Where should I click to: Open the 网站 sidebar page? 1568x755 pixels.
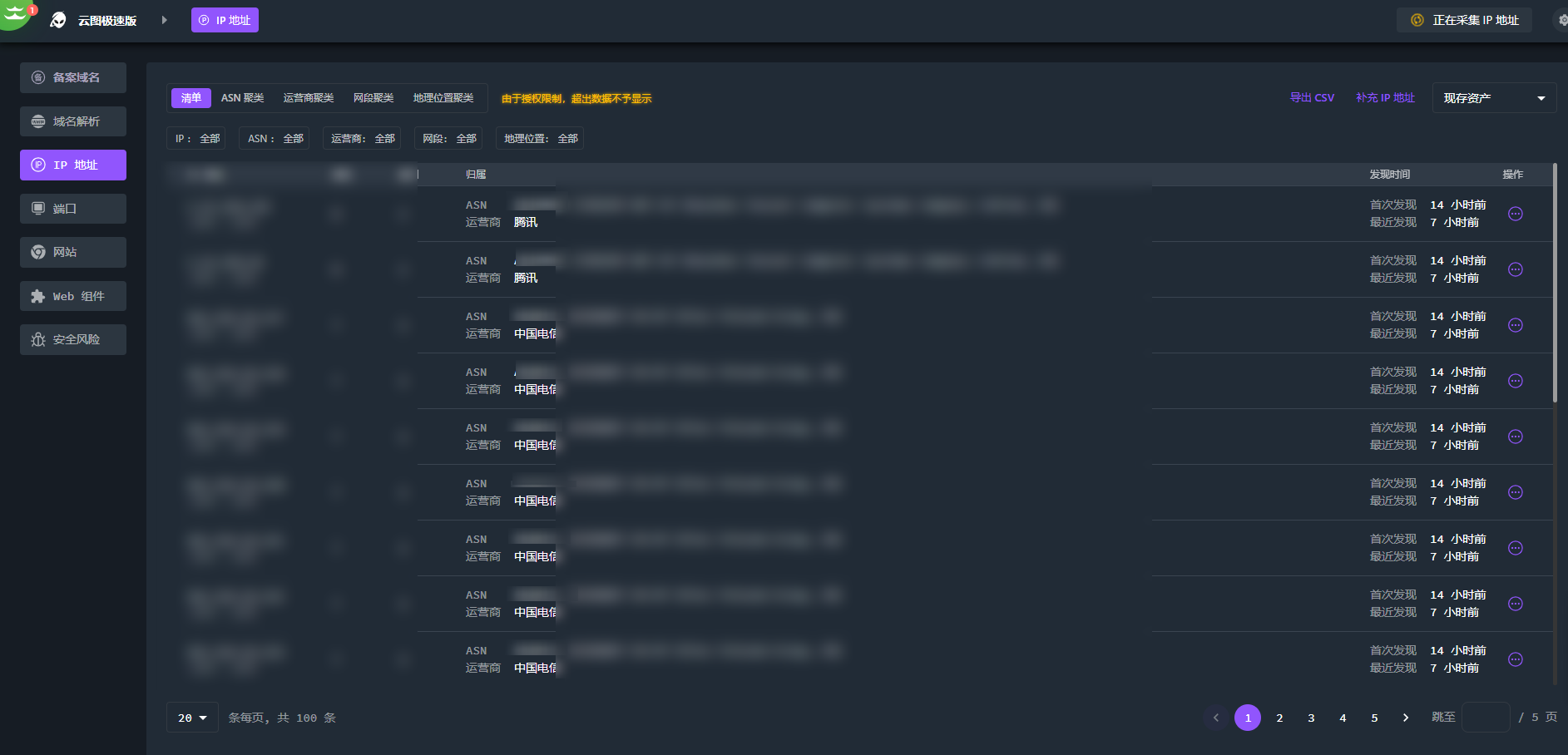(x=73, y=252)
